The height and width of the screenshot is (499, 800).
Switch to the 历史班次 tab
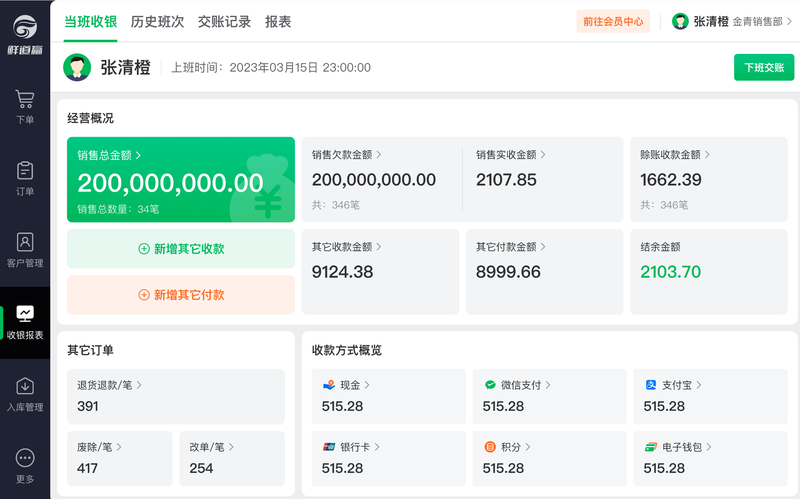(x=157, y=21)
